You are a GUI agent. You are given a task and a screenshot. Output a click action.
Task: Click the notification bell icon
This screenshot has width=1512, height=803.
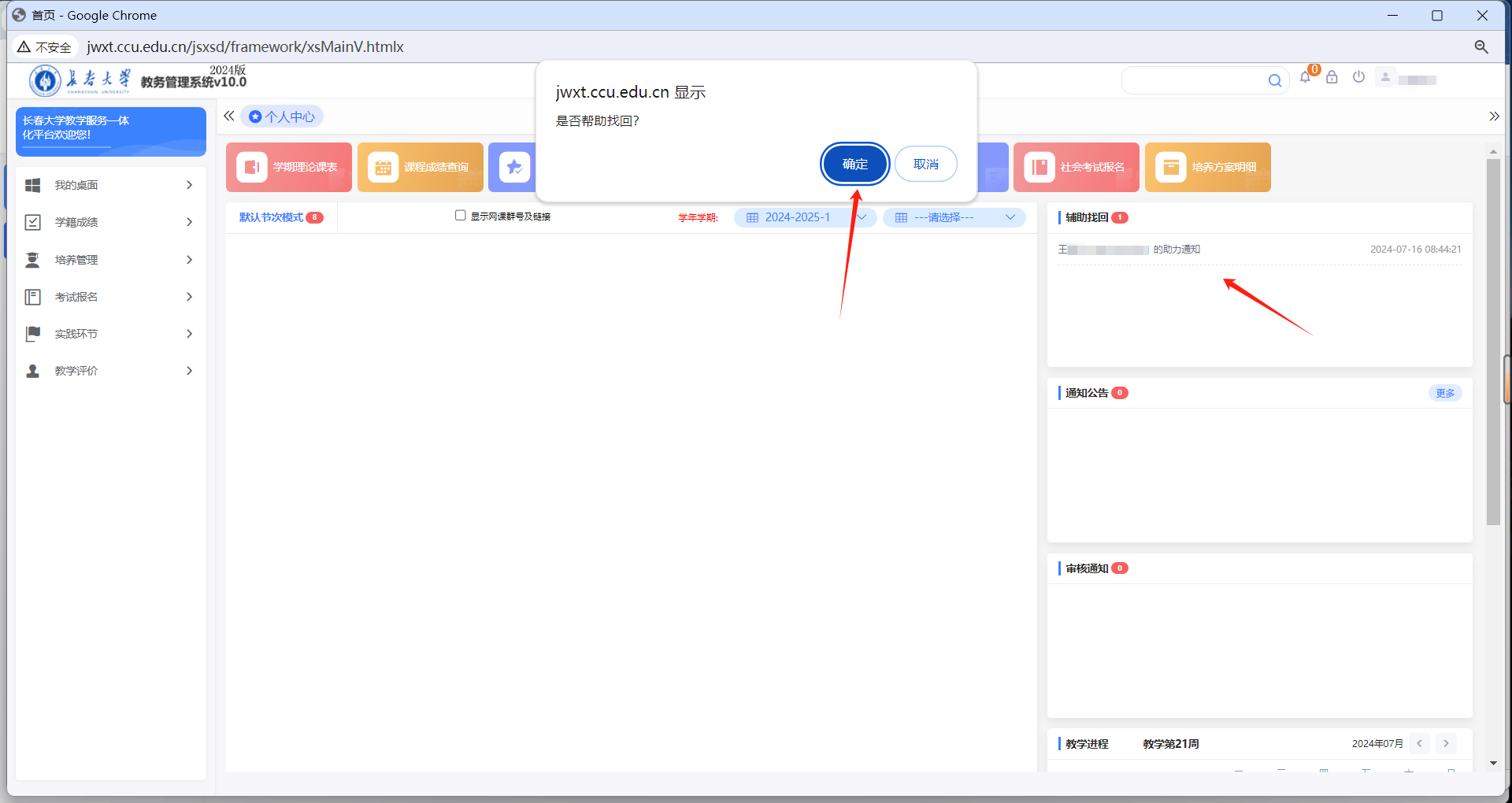[x=1305, y=77]
